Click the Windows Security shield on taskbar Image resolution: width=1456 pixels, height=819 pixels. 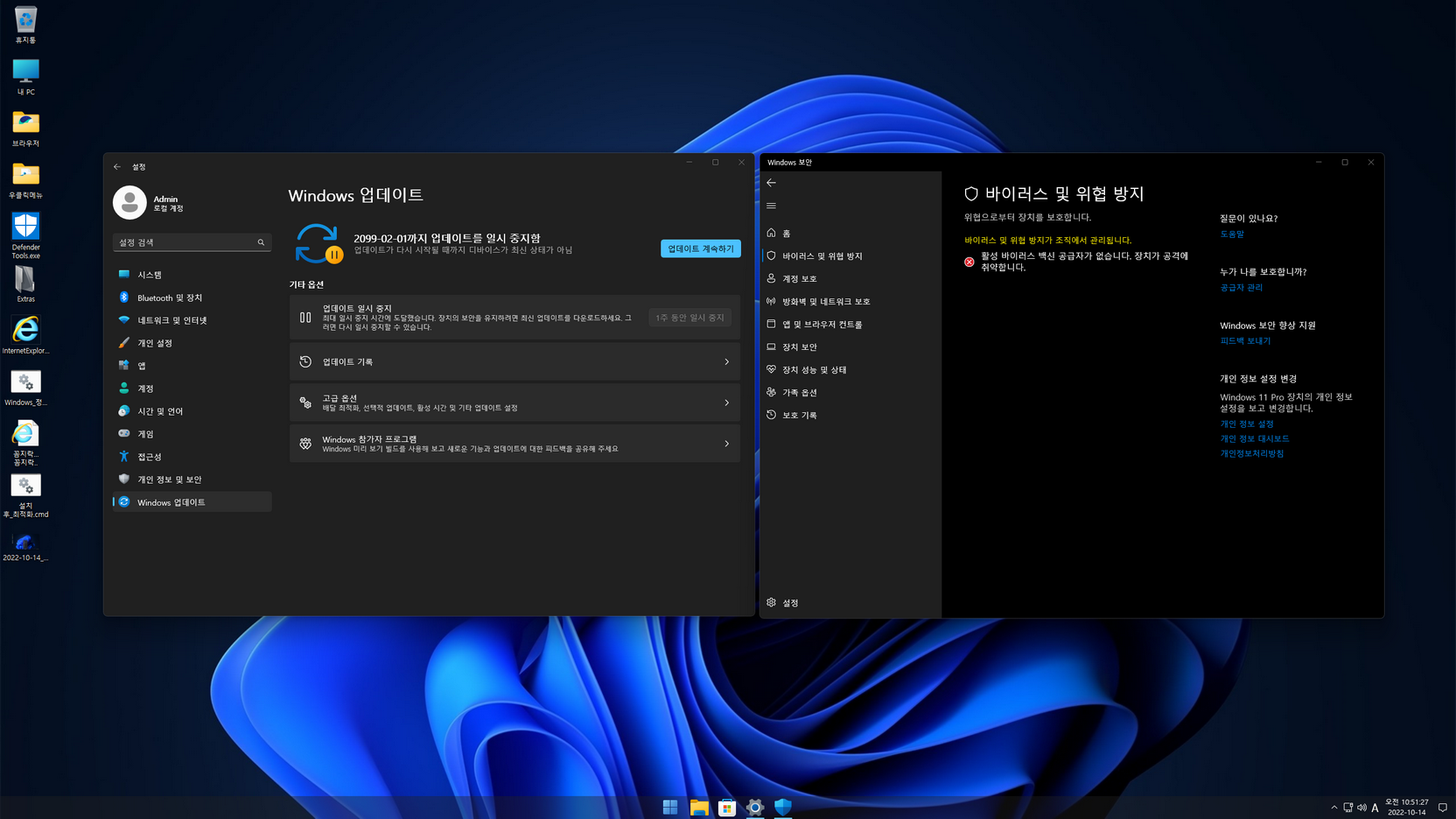tap(782, 807)
